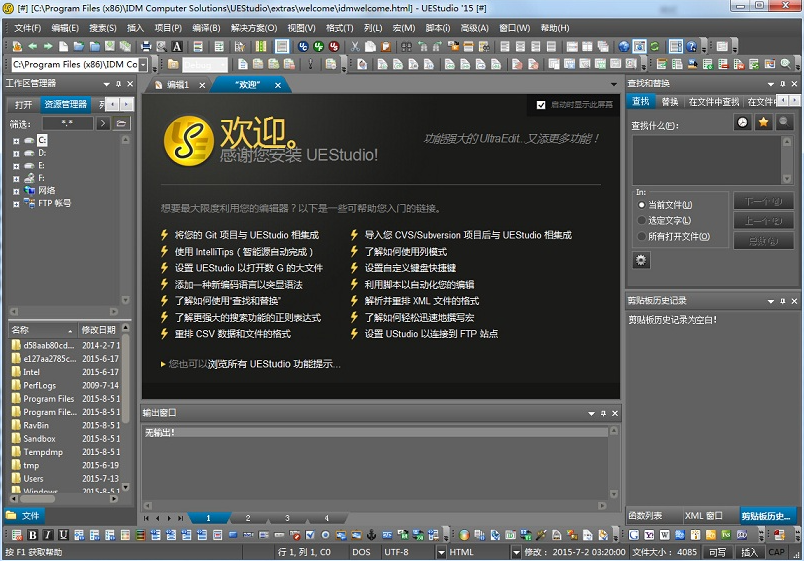Open the 浏览所有 UEStudio 功能提示 link

tap(254, 364)
